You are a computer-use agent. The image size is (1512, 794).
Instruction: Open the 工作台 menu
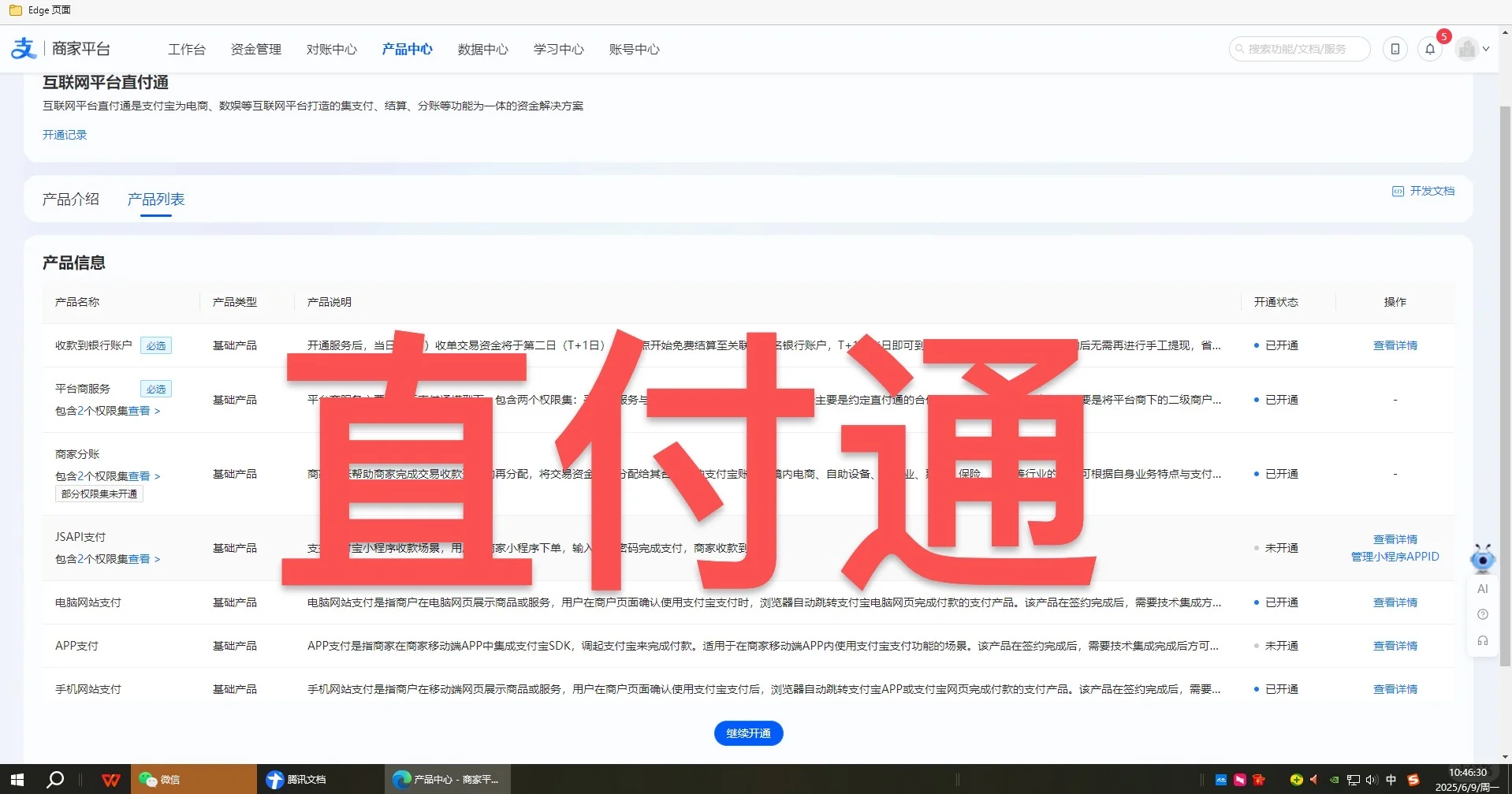click(x=187, y=49)
